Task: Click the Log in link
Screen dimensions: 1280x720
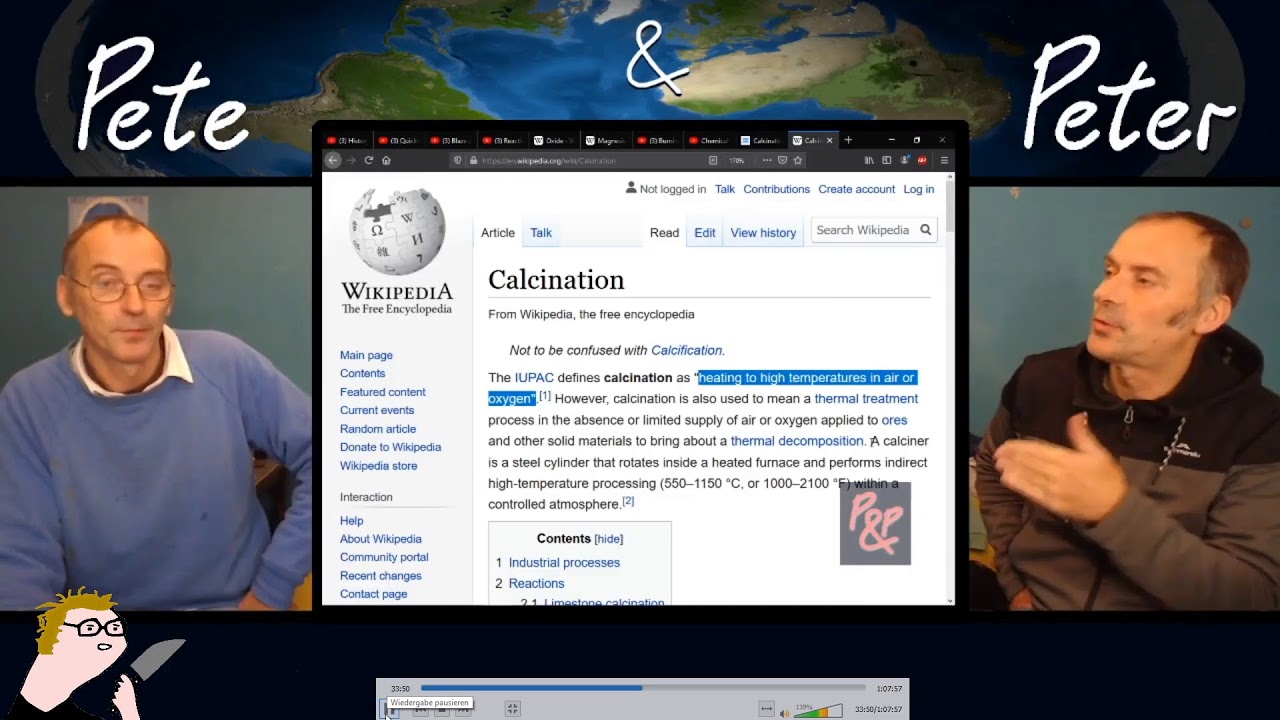Action: pyautogui.click(x=919, y=189)
